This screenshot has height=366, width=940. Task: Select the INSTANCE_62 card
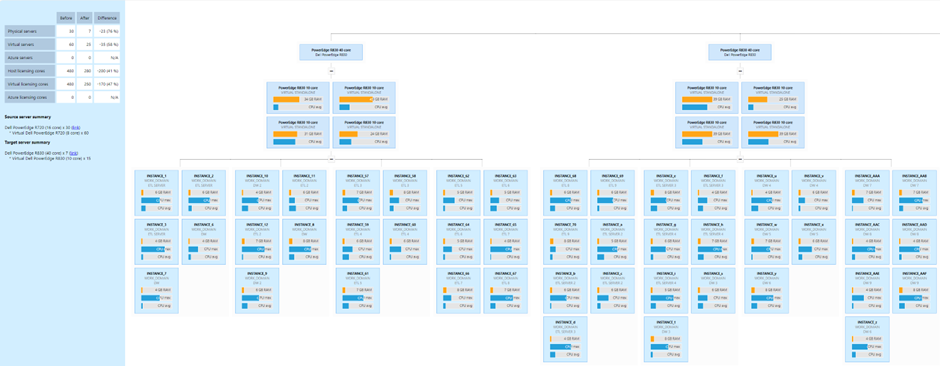tap(459, 193)
